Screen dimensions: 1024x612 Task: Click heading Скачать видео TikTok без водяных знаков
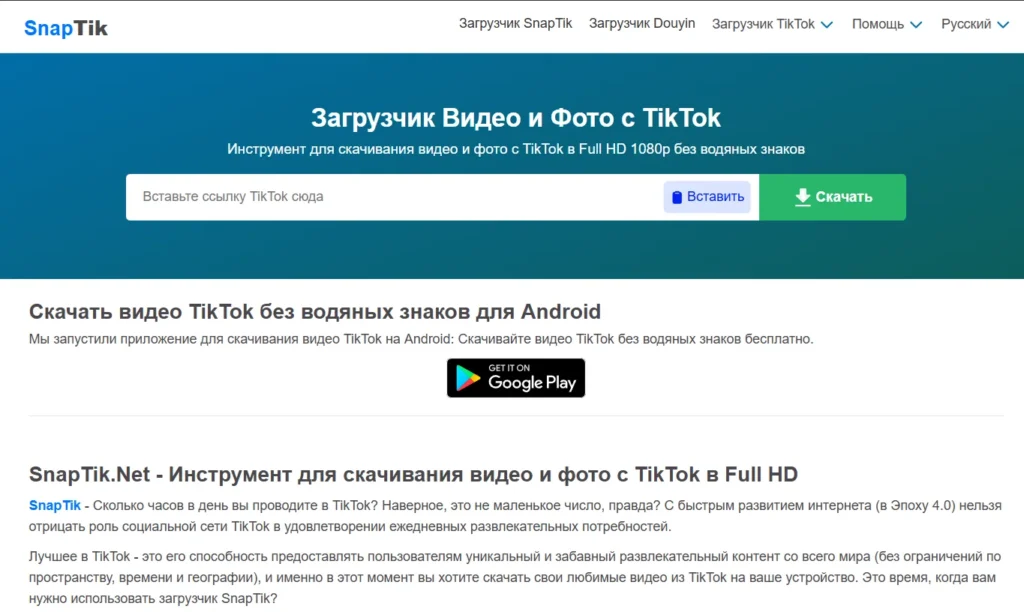pyautogui.click(x=315, y=312)
